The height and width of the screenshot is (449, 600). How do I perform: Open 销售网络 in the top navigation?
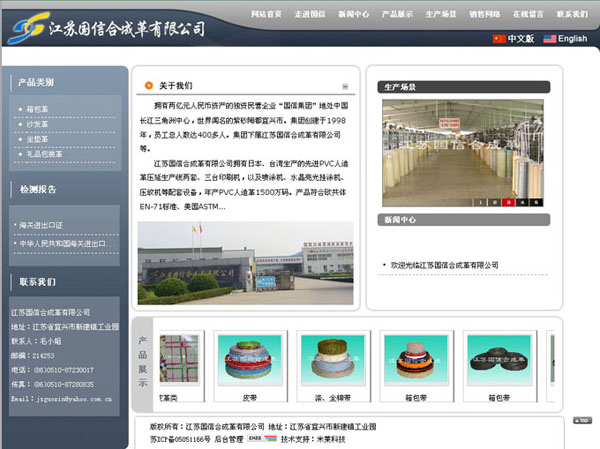(x=484, y=14)
